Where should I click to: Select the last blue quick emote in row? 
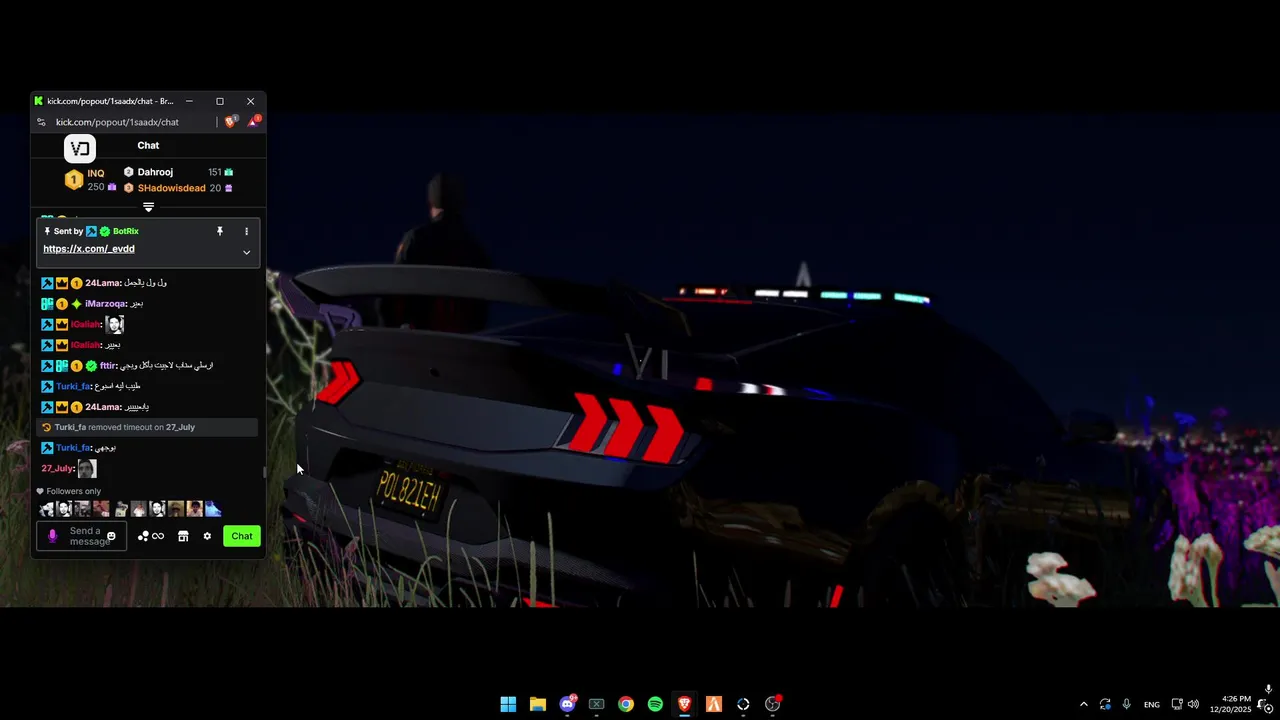click(x=213, y=509)
